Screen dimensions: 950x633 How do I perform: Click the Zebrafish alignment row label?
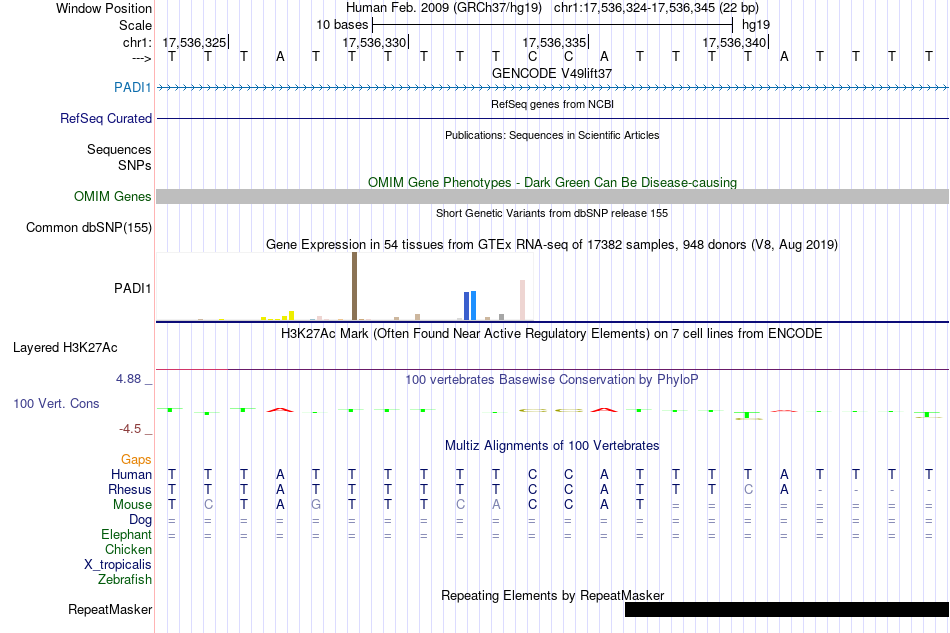pyautogui.click(x=125, y=579)
